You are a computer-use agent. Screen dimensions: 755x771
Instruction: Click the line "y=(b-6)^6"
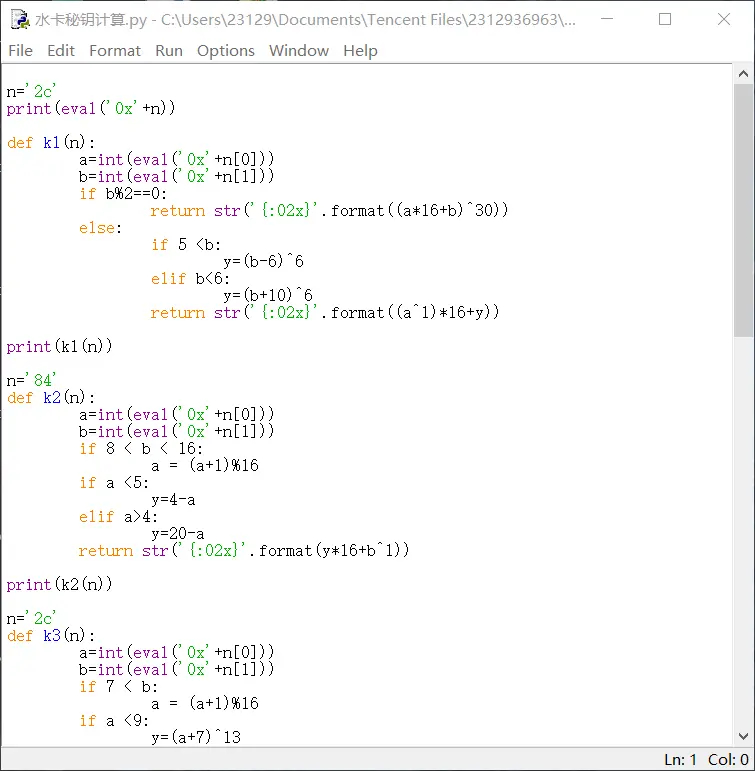[264, 261]
